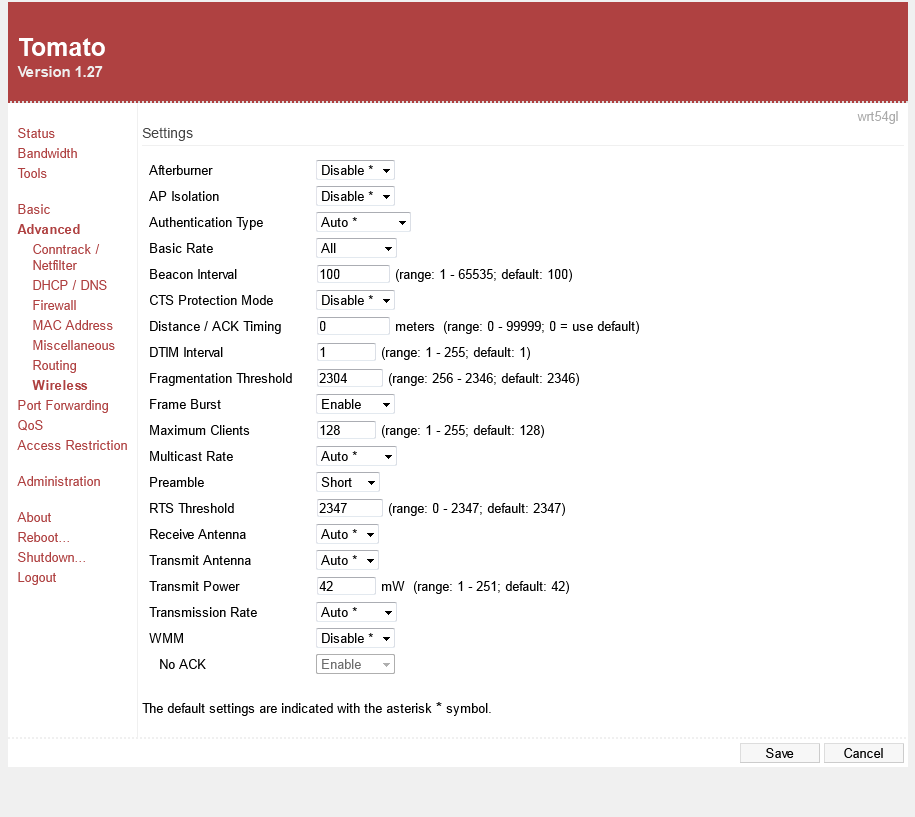
Task: Open CTS Protection Mode dropdown
Action: click(x=355, y=301)
